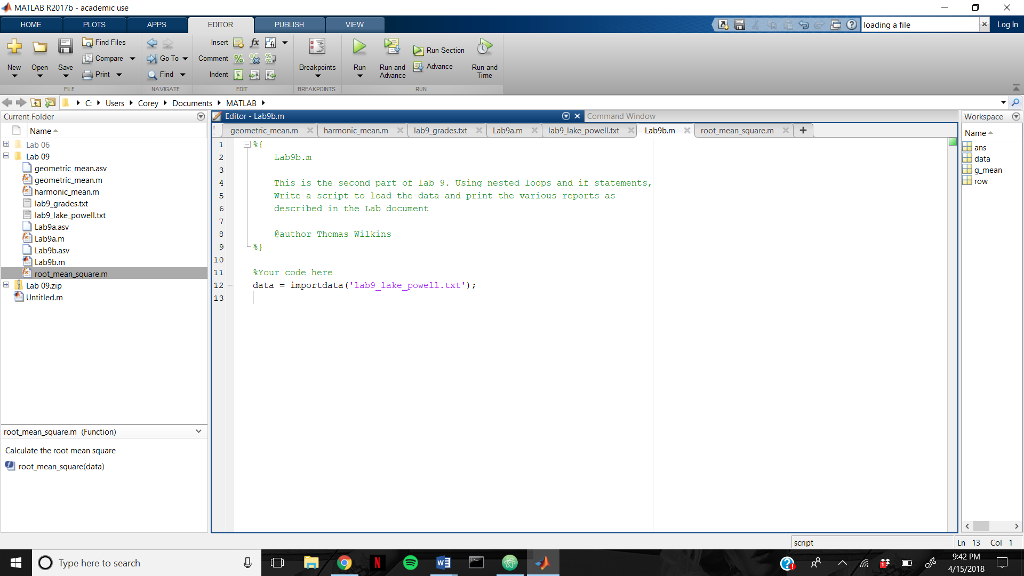This screenshot has width=1024, height=576.
Task: Open Spotify from the taskbar
Action: point(410,563)
